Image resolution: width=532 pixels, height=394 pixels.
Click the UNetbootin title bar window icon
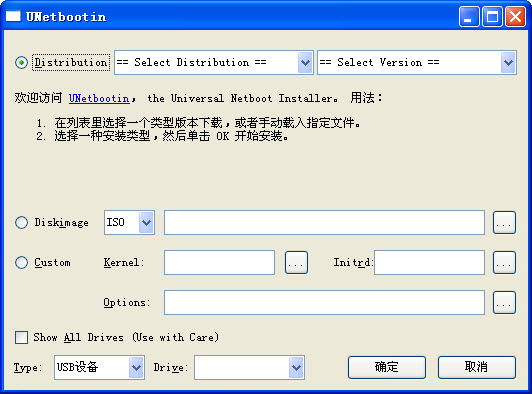click(13, 16)
